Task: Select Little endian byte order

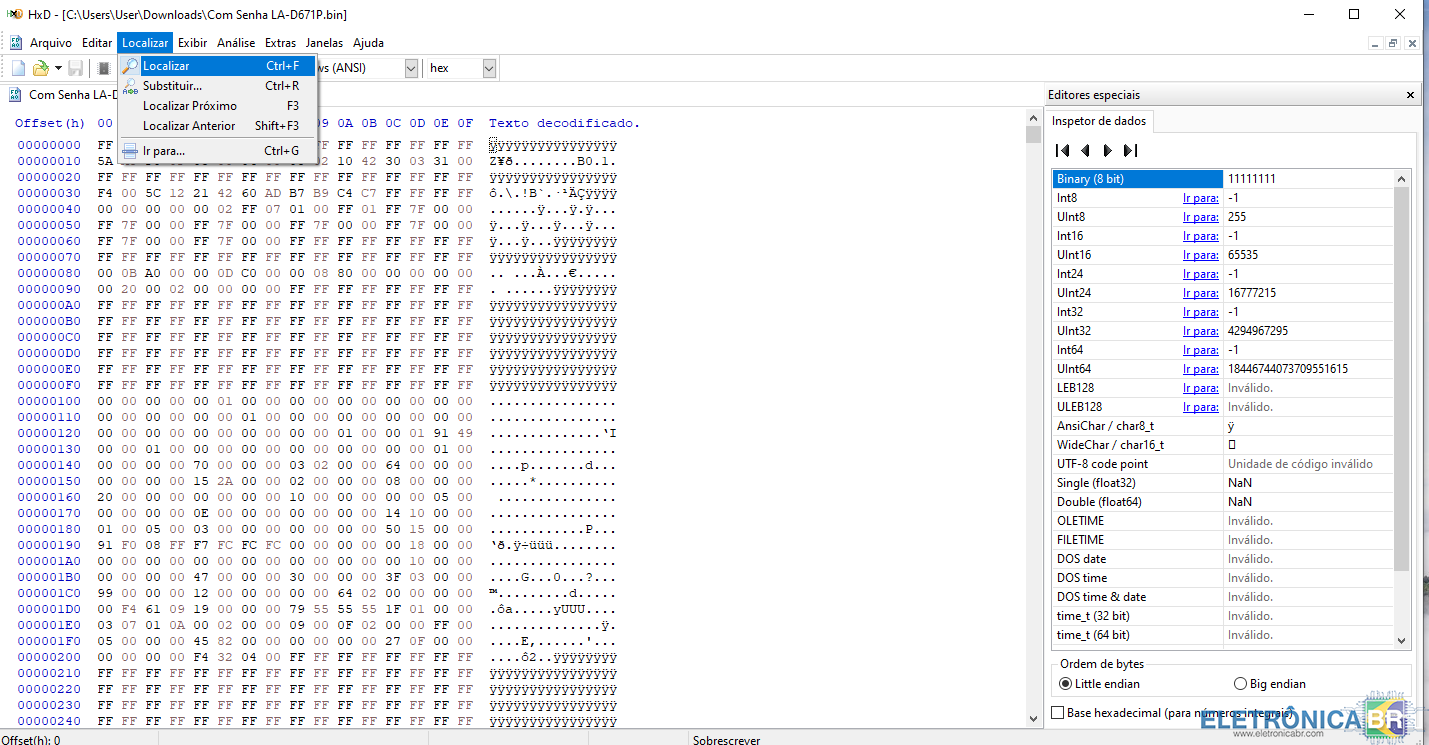Action: (x=1065, y=684)
